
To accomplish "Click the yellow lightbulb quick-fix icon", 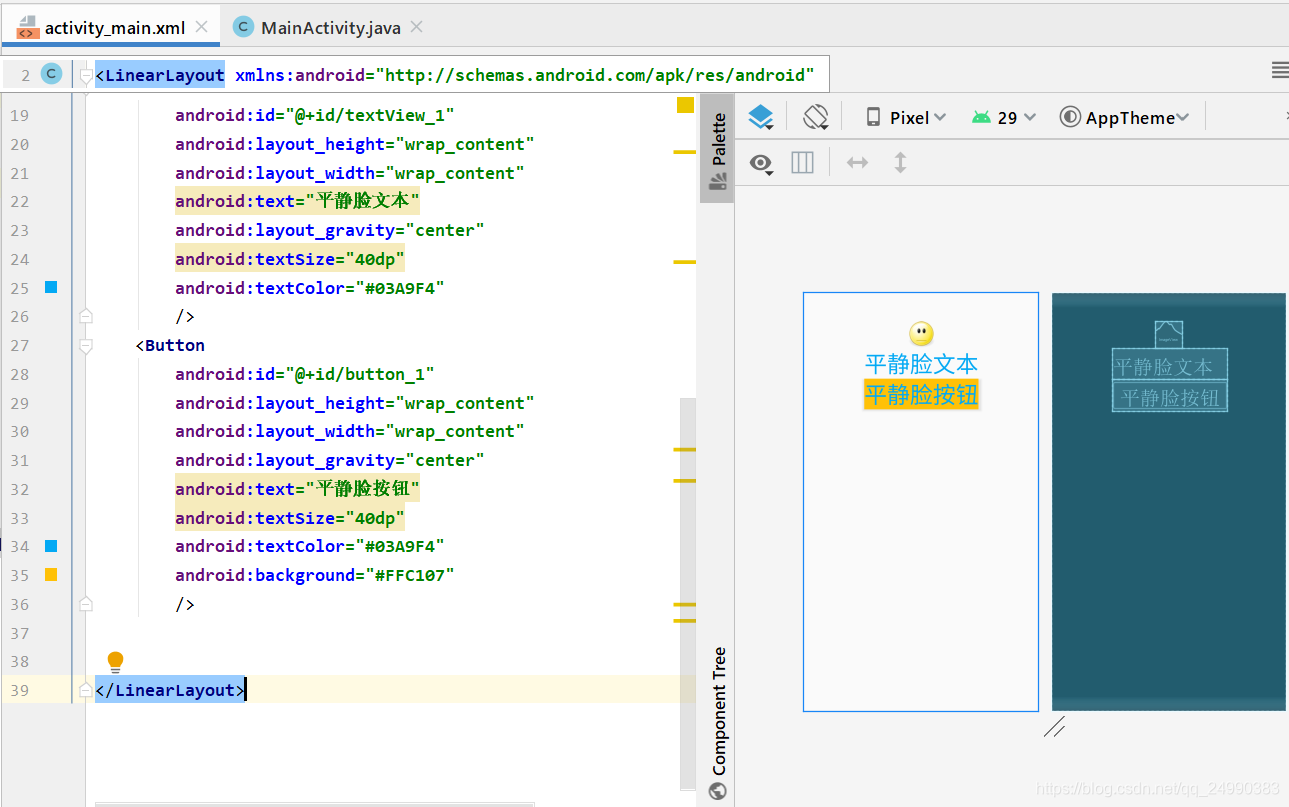I will click(x=115, y=662).
